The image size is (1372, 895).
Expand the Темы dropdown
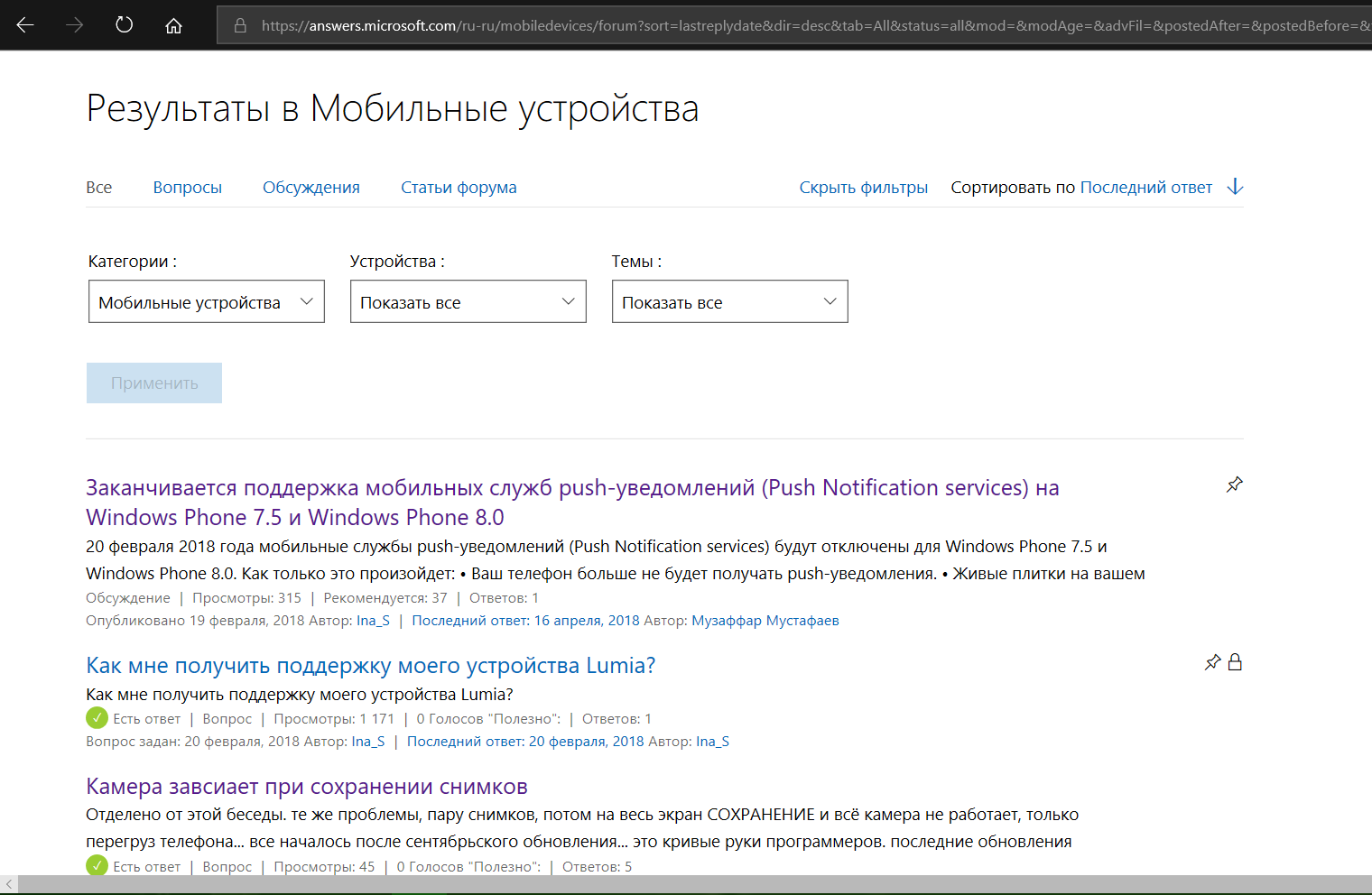pos(730,301)
